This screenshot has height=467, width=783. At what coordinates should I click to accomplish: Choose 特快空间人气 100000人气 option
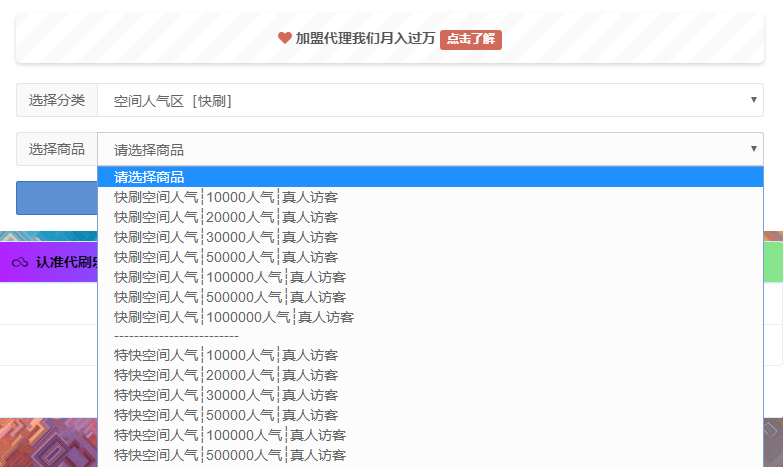(229, 435)
